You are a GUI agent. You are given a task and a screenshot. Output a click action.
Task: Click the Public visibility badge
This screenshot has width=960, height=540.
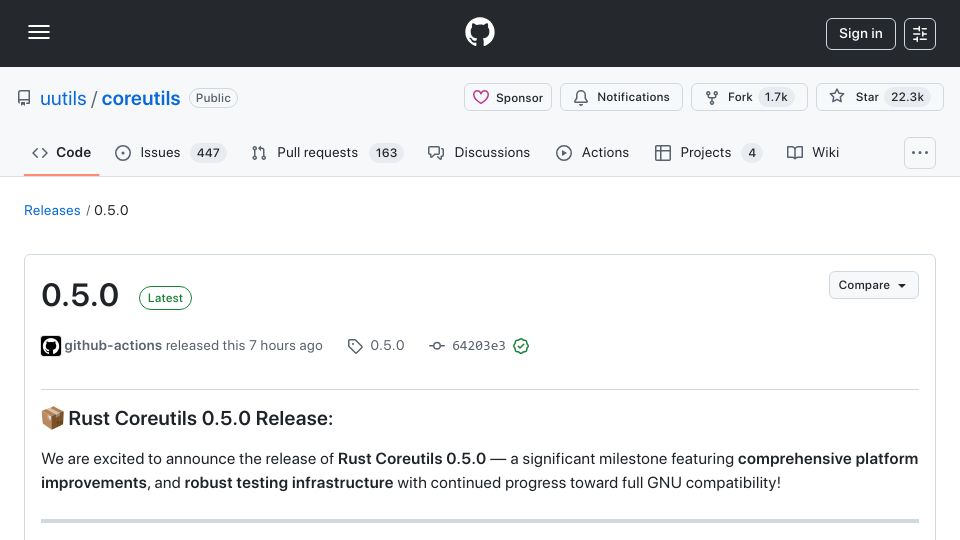point(213,98)
